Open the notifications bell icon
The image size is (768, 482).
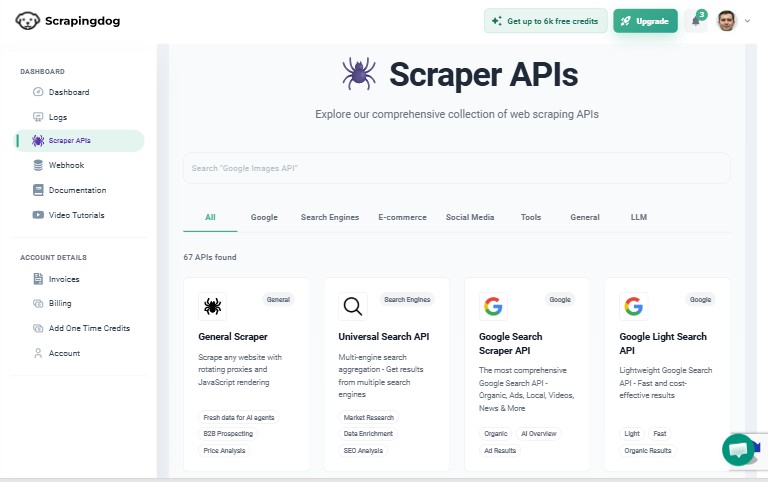click(696, 21)
